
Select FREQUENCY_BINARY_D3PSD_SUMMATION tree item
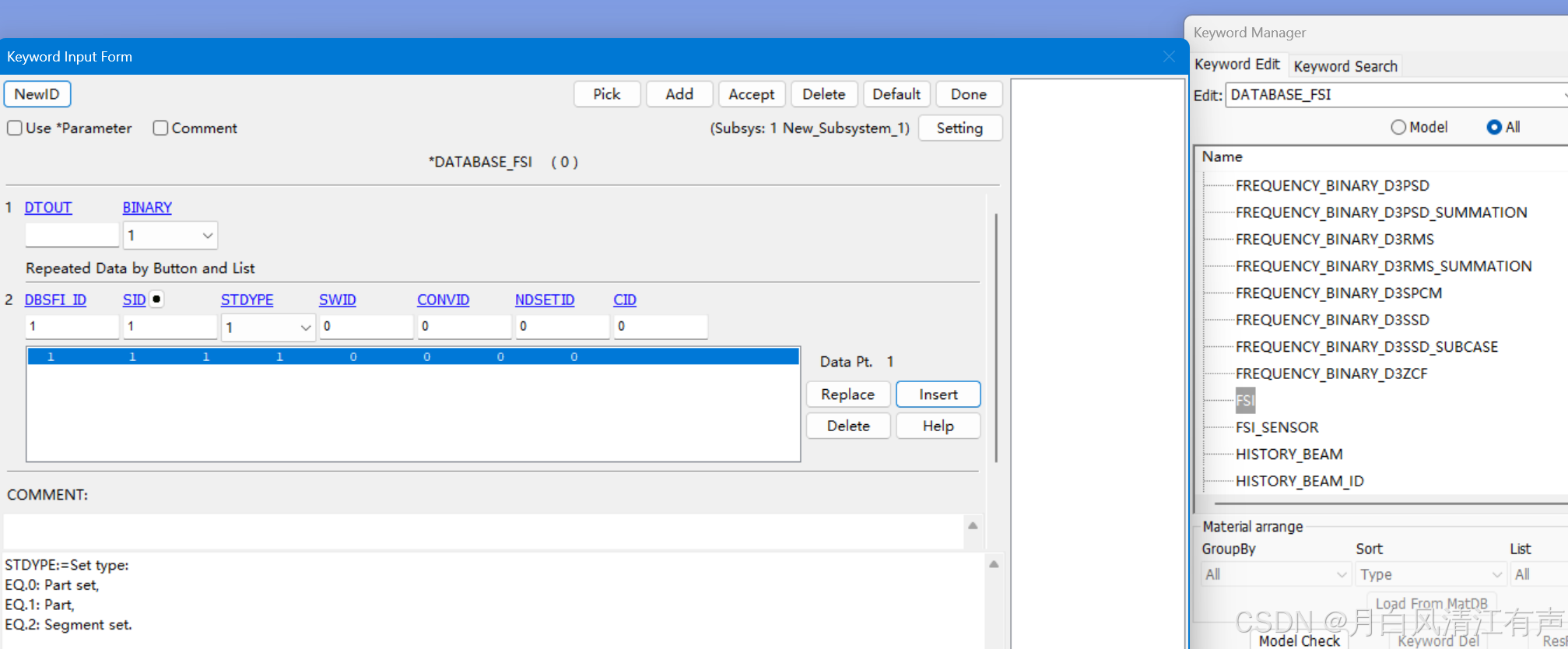(1381, 212)
